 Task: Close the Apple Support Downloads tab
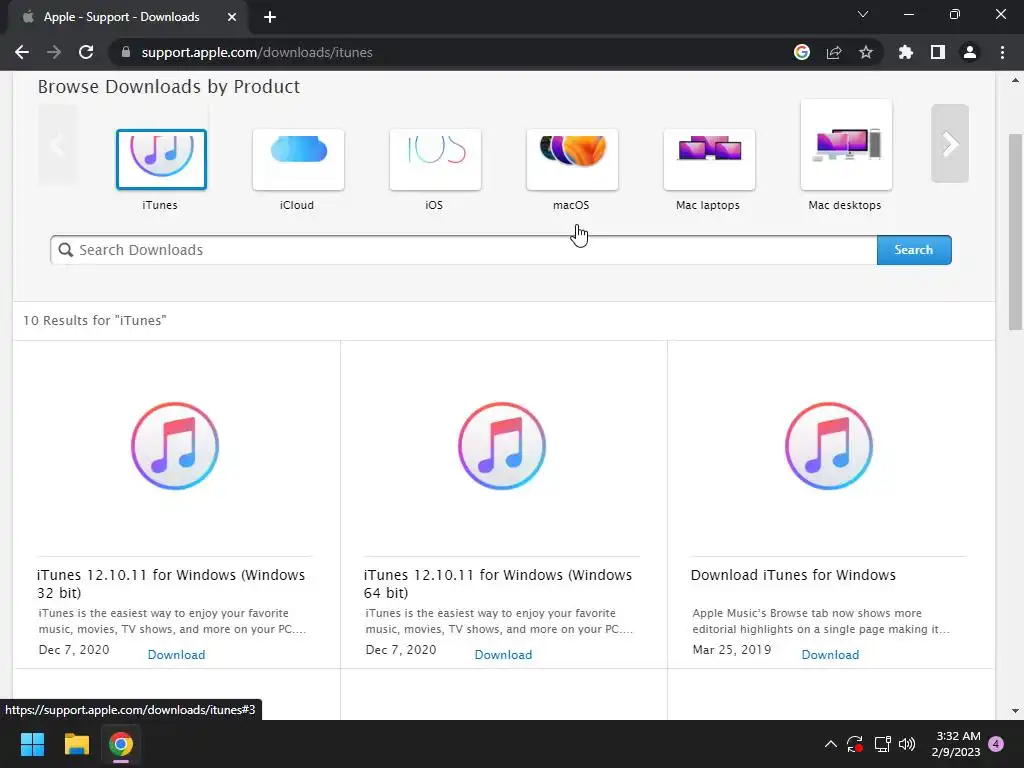pyautogui.click(x=232, y=17)
